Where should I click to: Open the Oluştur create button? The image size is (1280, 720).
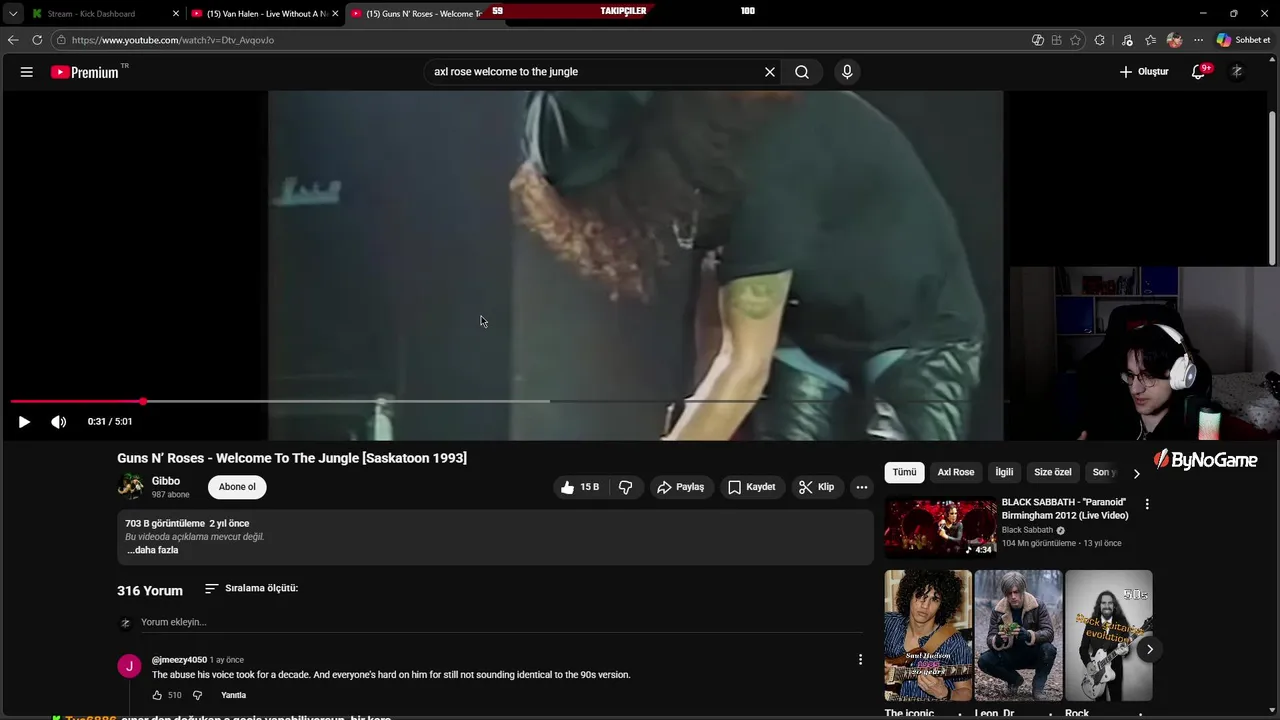pos(1144,72)
